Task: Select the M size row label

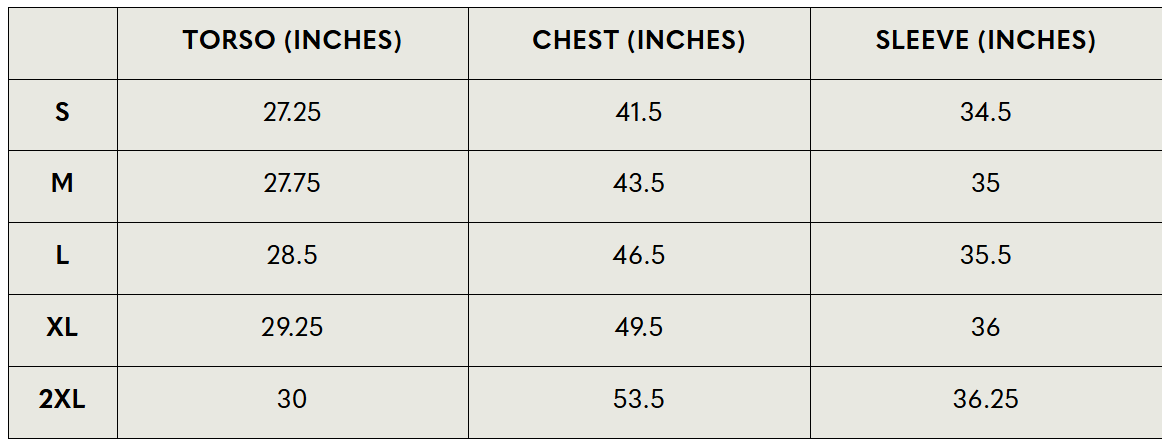Action: [x=62, y=184]
